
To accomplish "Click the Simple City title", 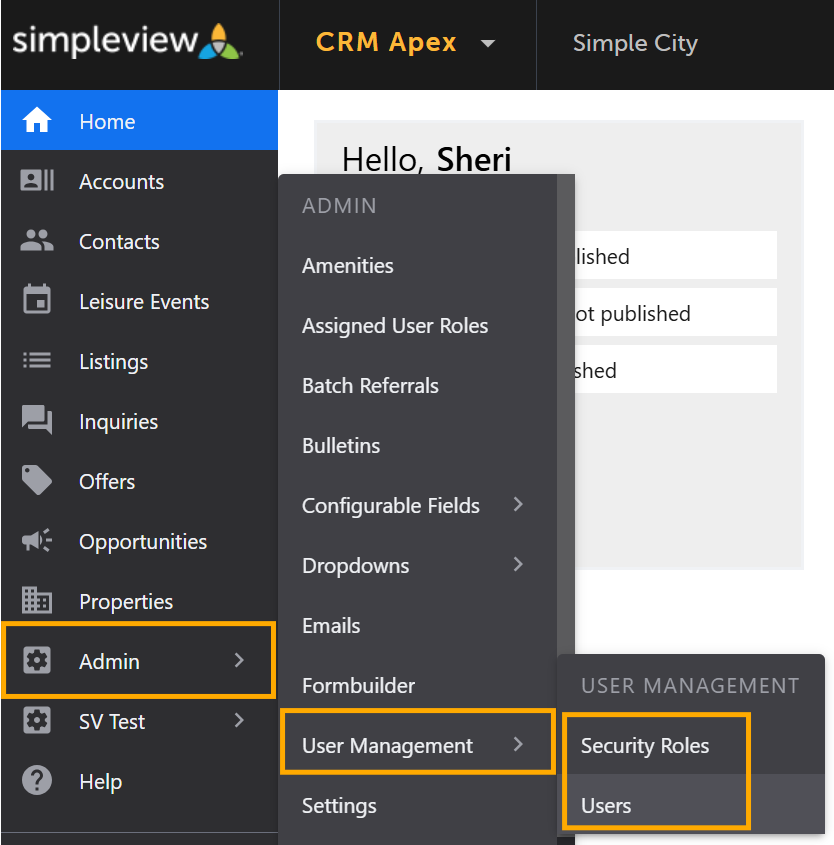I will [635, 43].
